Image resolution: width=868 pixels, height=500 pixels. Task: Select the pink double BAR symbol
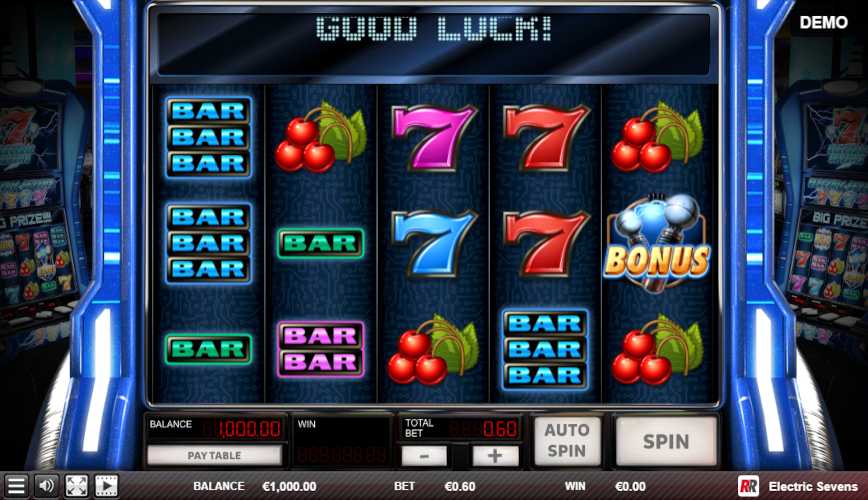tap(321, 349)
